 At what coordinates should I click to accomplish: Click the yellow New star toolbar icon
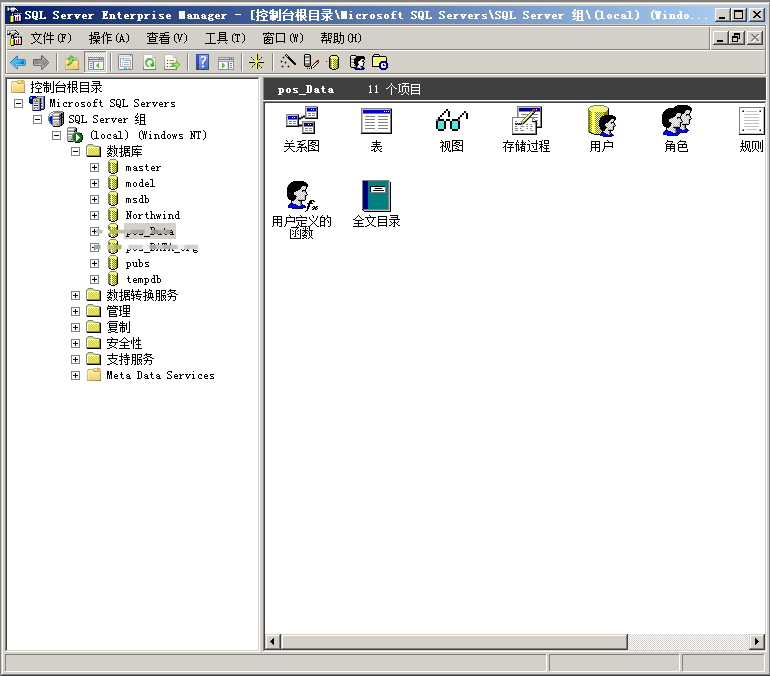(x=256, y=62)
